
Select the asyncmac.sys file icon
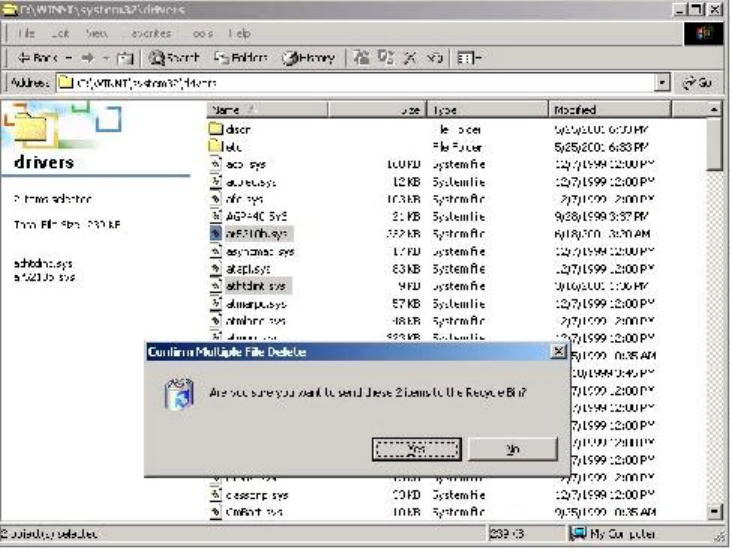[x=215, y=251]
